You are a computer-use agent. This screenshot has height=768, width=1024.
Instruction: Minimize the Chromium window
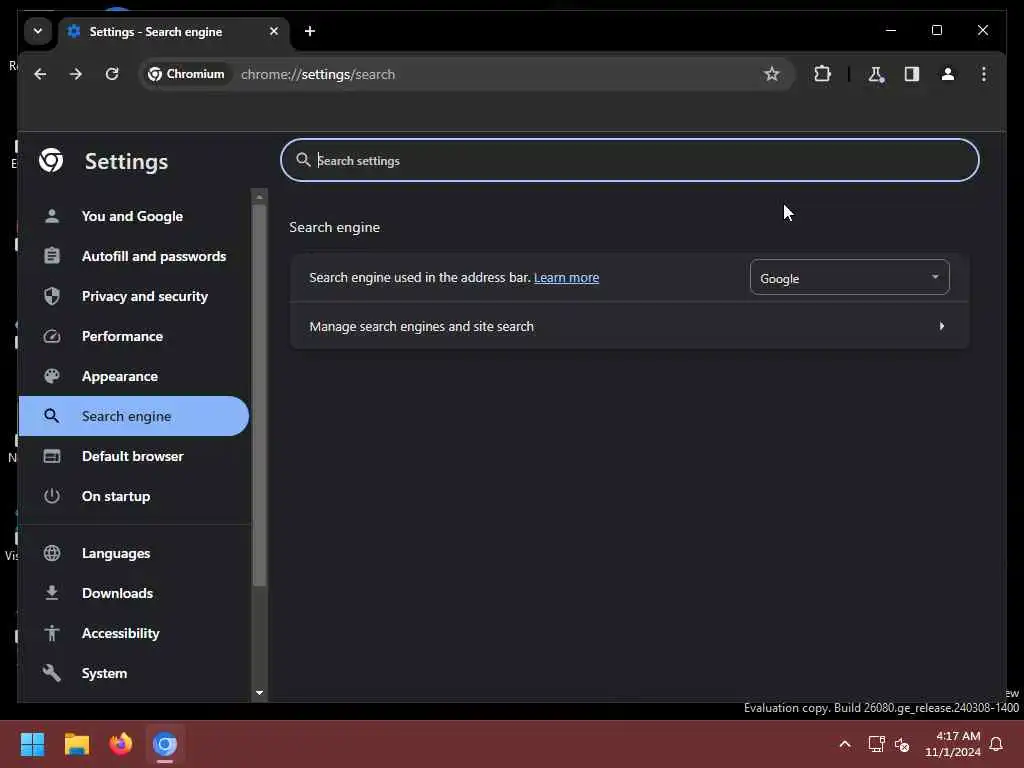(891, 31)
